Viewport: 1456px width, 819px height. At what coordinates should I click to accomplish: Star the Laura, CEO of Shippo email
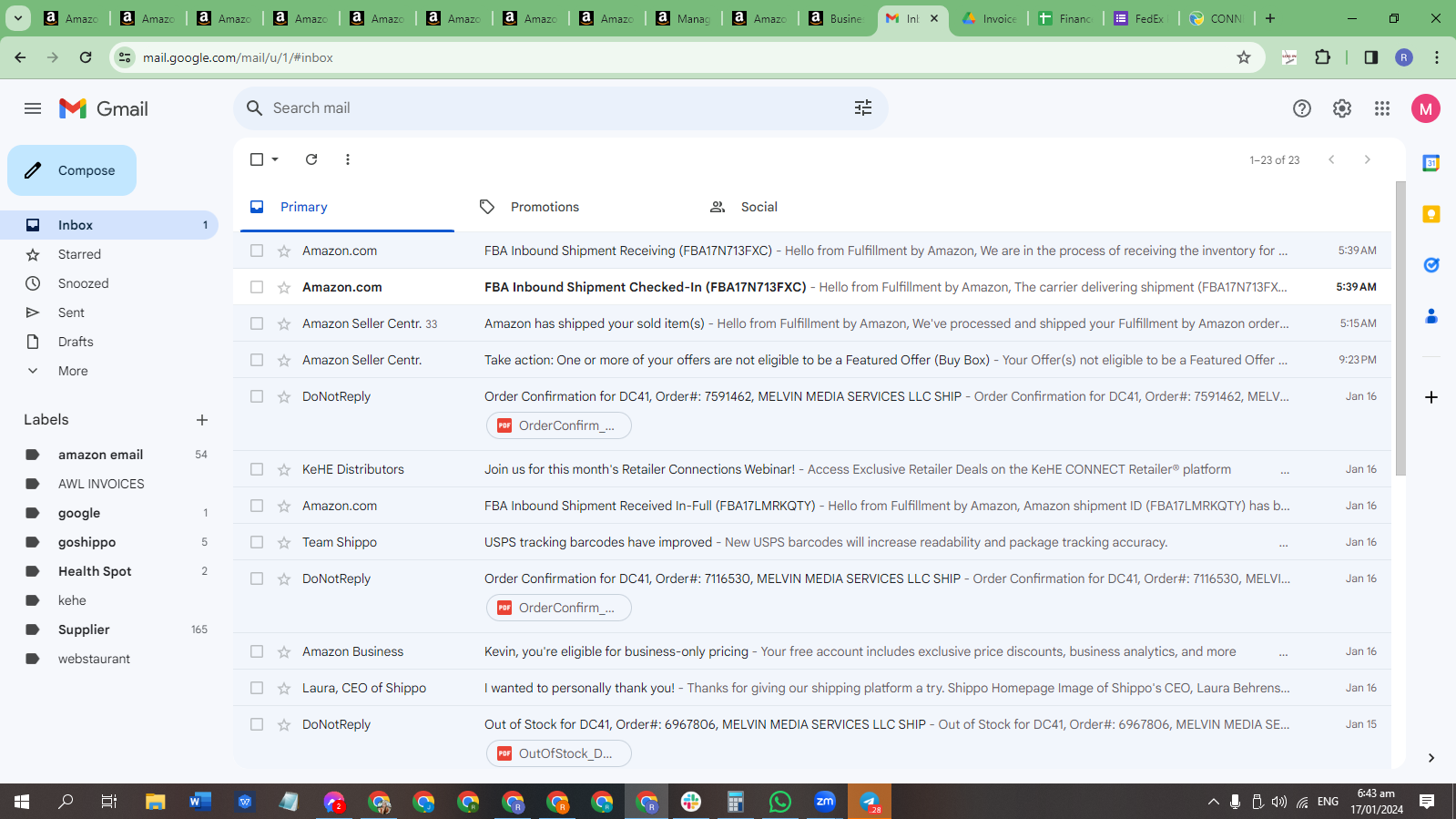(x=284, y=688)
